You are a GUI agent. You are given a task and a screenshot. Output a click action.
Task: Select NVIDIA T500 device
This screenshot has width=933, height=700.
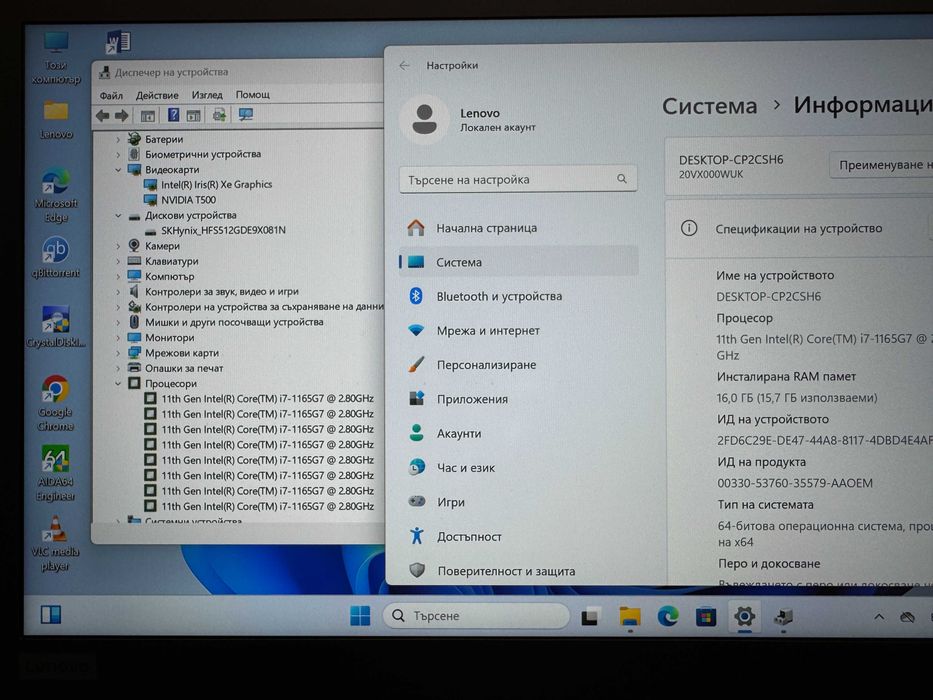pos(189,200)
